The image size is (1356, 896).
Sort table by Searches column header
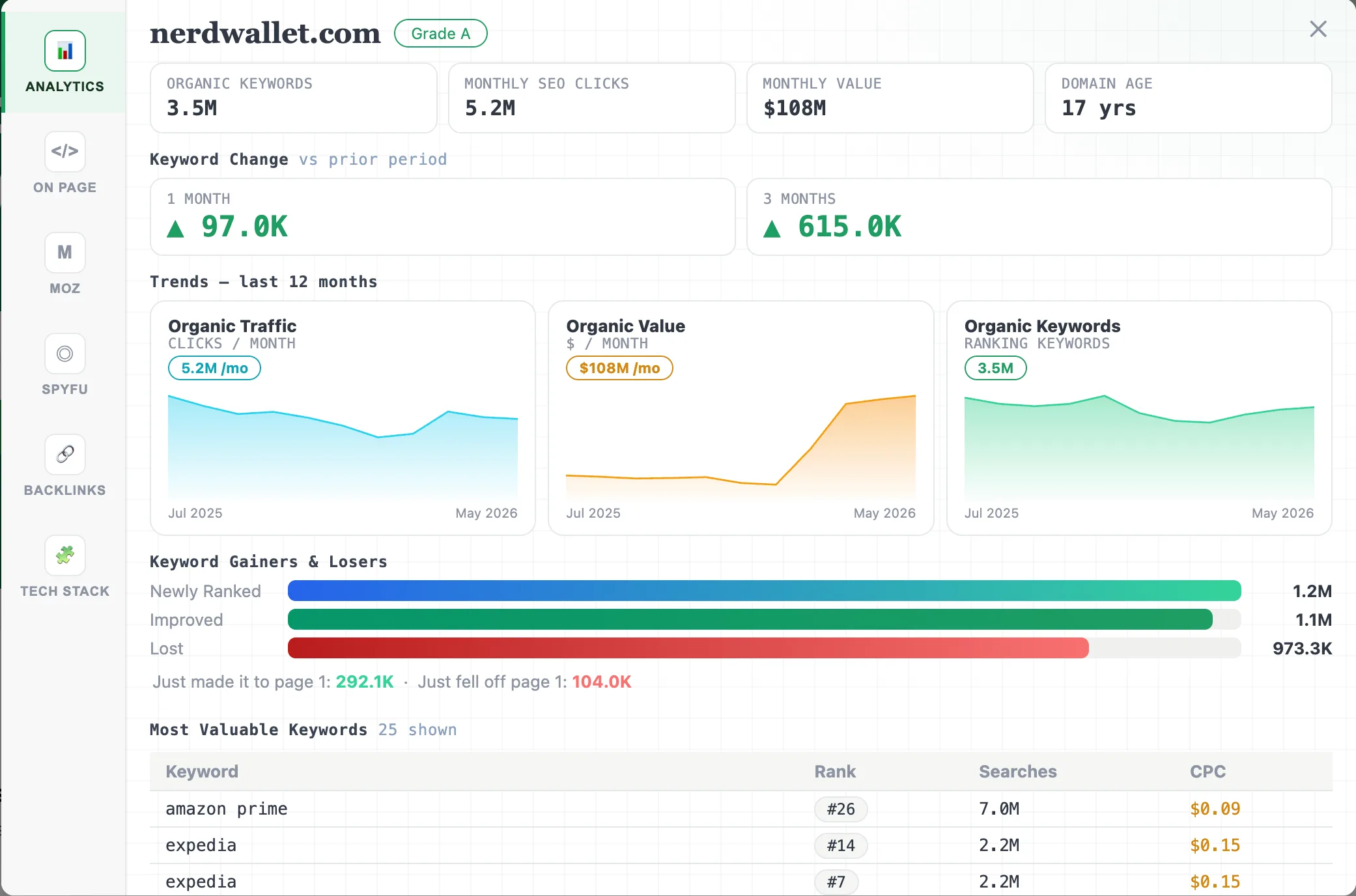click(1018, 772)
